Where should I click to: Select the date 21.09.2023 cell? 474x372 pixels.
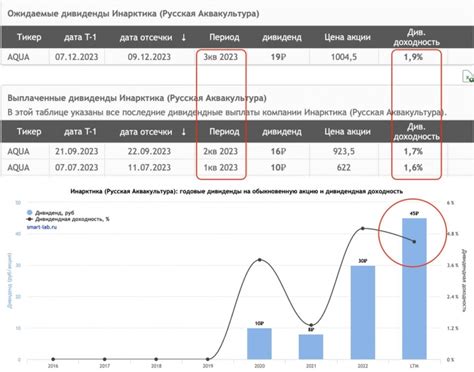click(x=77, y=151)
